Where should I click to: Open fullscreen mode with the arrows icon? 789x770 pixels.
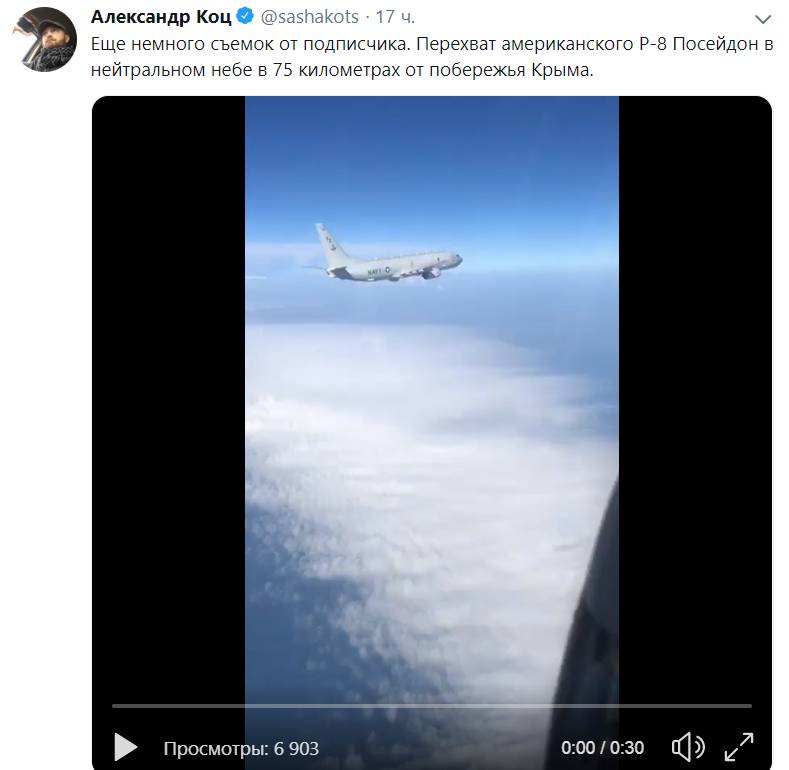pos(739,747)
